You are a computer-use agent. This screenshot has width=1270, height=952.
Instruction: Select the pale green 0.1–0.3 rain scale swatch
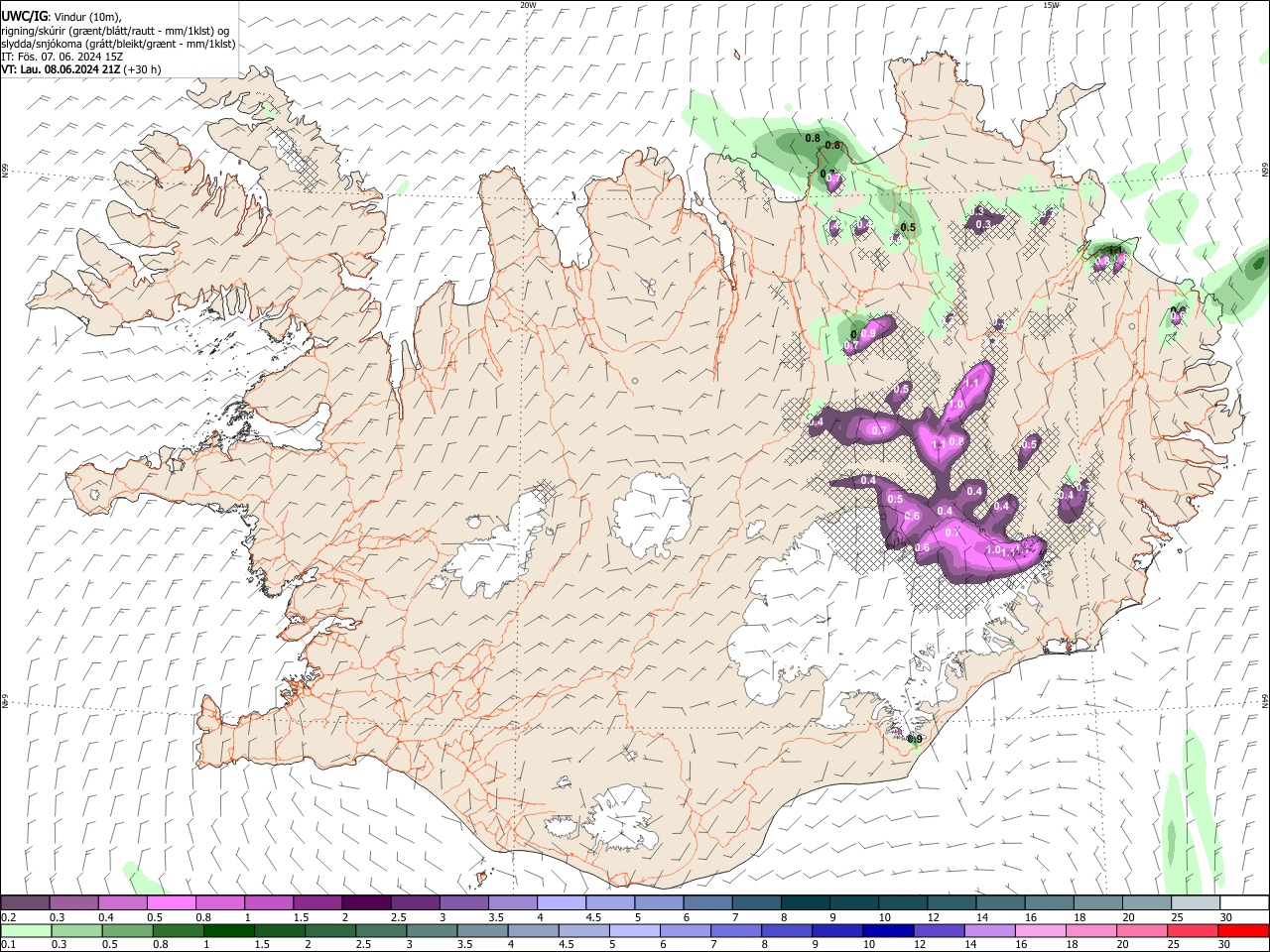click(x=27, y=930)
